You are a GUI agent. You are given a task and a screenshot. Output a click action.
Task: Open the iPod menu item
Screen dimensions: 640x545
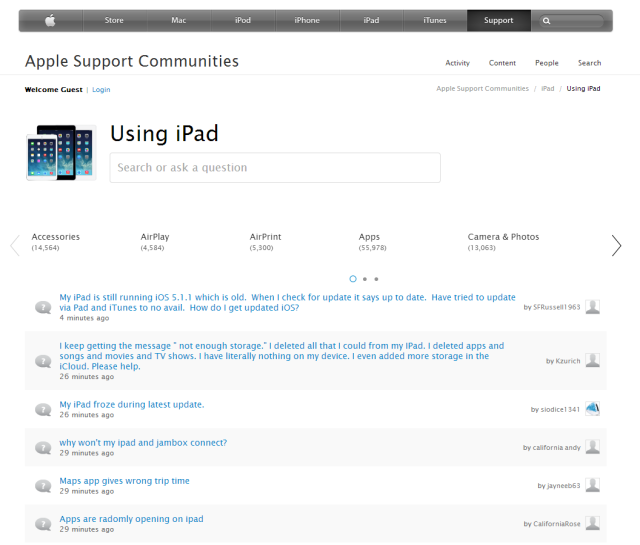pyautogui.click(x=243, y=20)
